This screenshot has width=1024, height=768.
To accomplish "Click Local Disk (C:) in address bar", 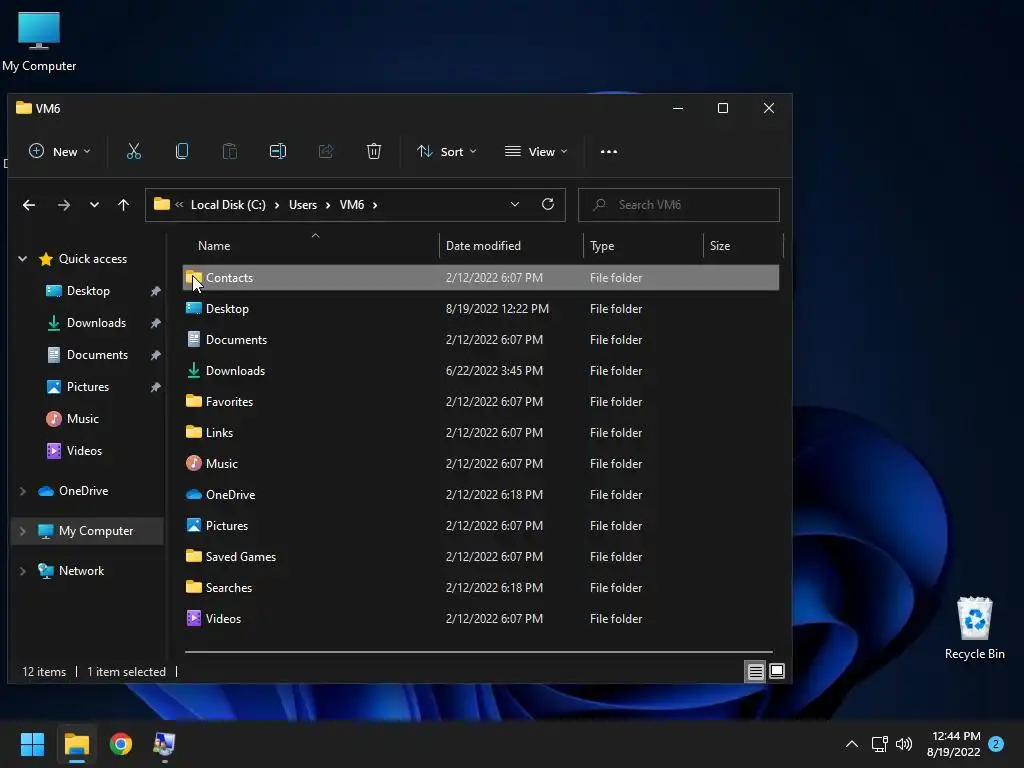I will (x=228, y=205).
